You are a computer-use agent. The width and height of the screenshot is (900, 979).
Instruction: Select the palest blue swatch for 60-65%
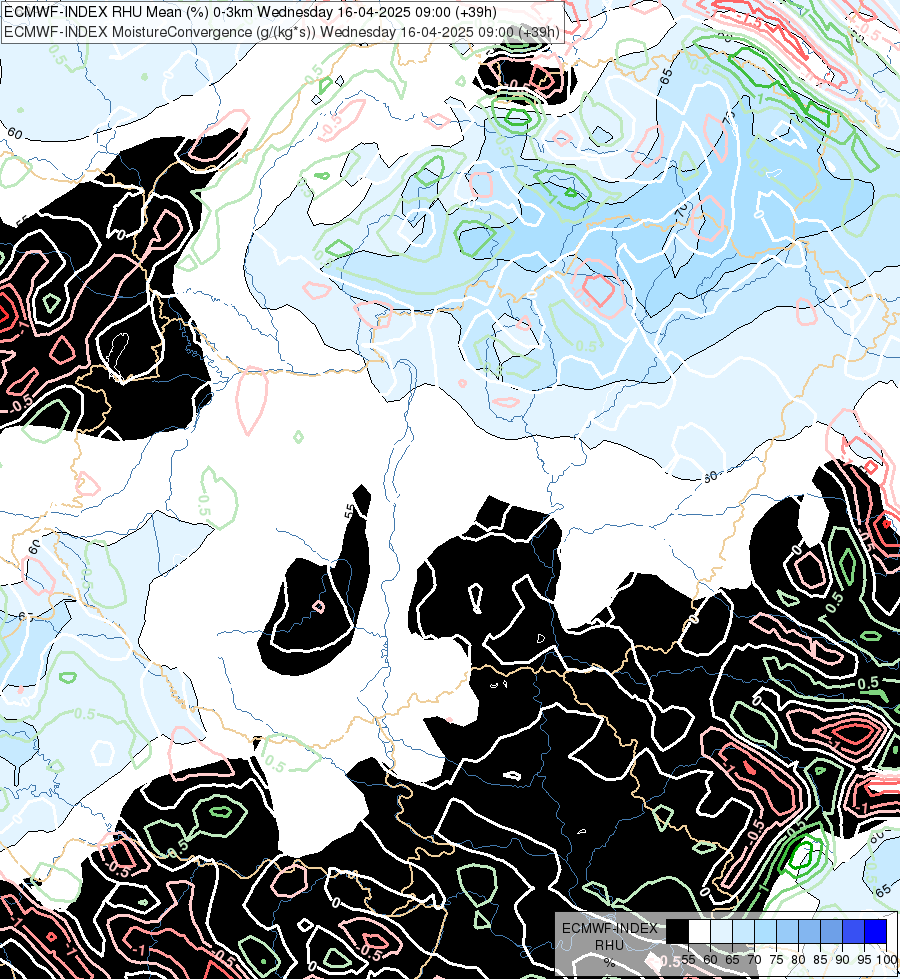tap(721, 931)
